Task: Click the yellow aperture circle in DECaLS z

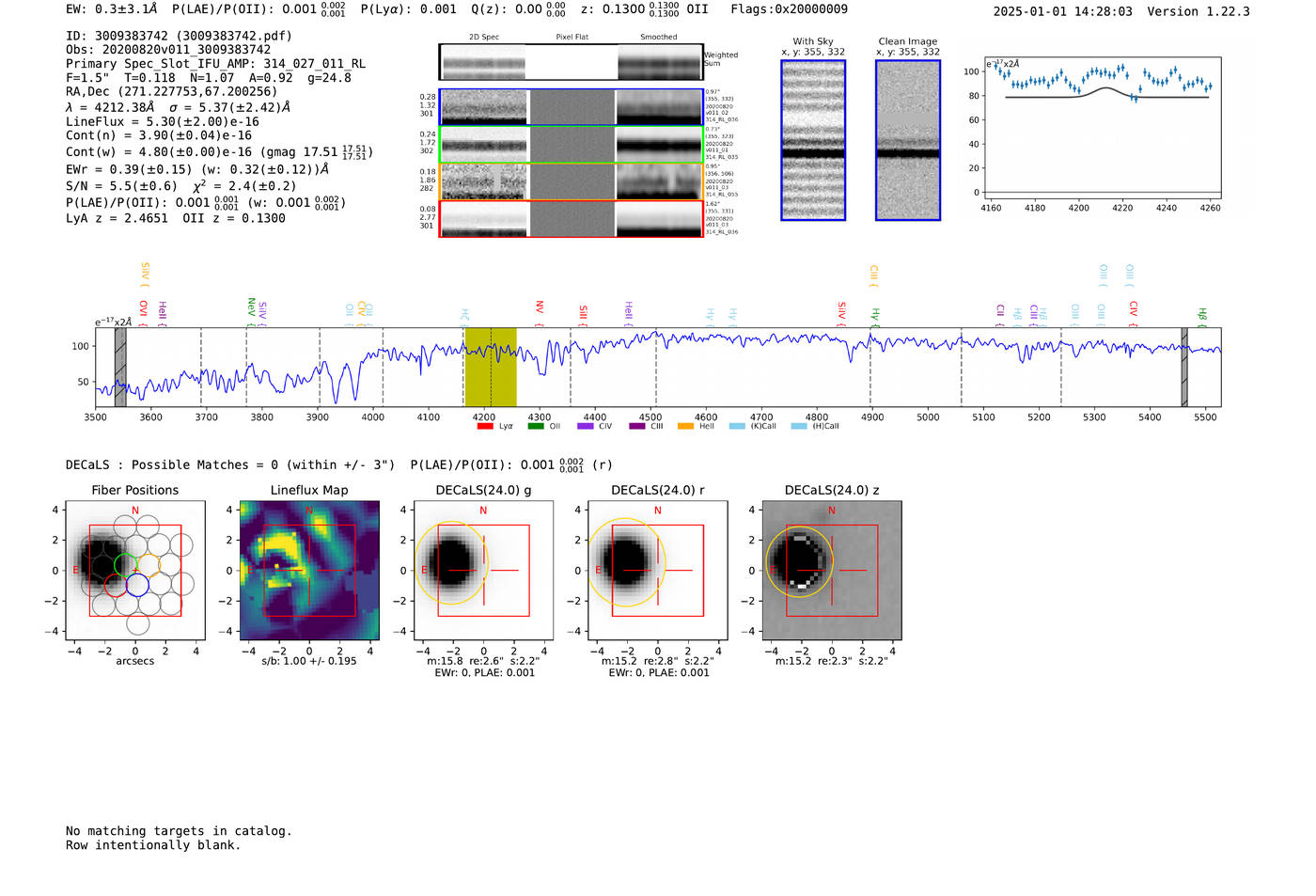Action: tap(799, 563)
